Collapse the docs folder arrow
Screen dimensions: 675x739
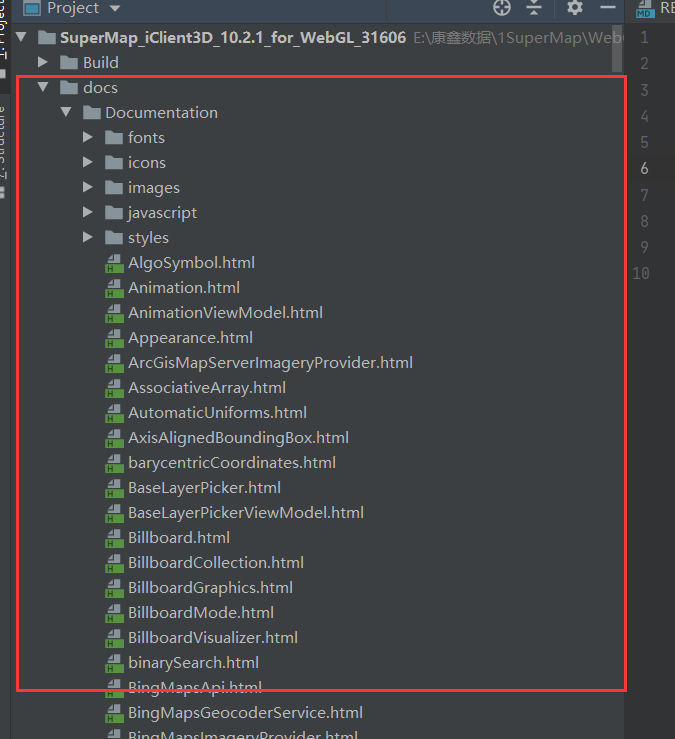pyautogui.click(x=43, y=87)
